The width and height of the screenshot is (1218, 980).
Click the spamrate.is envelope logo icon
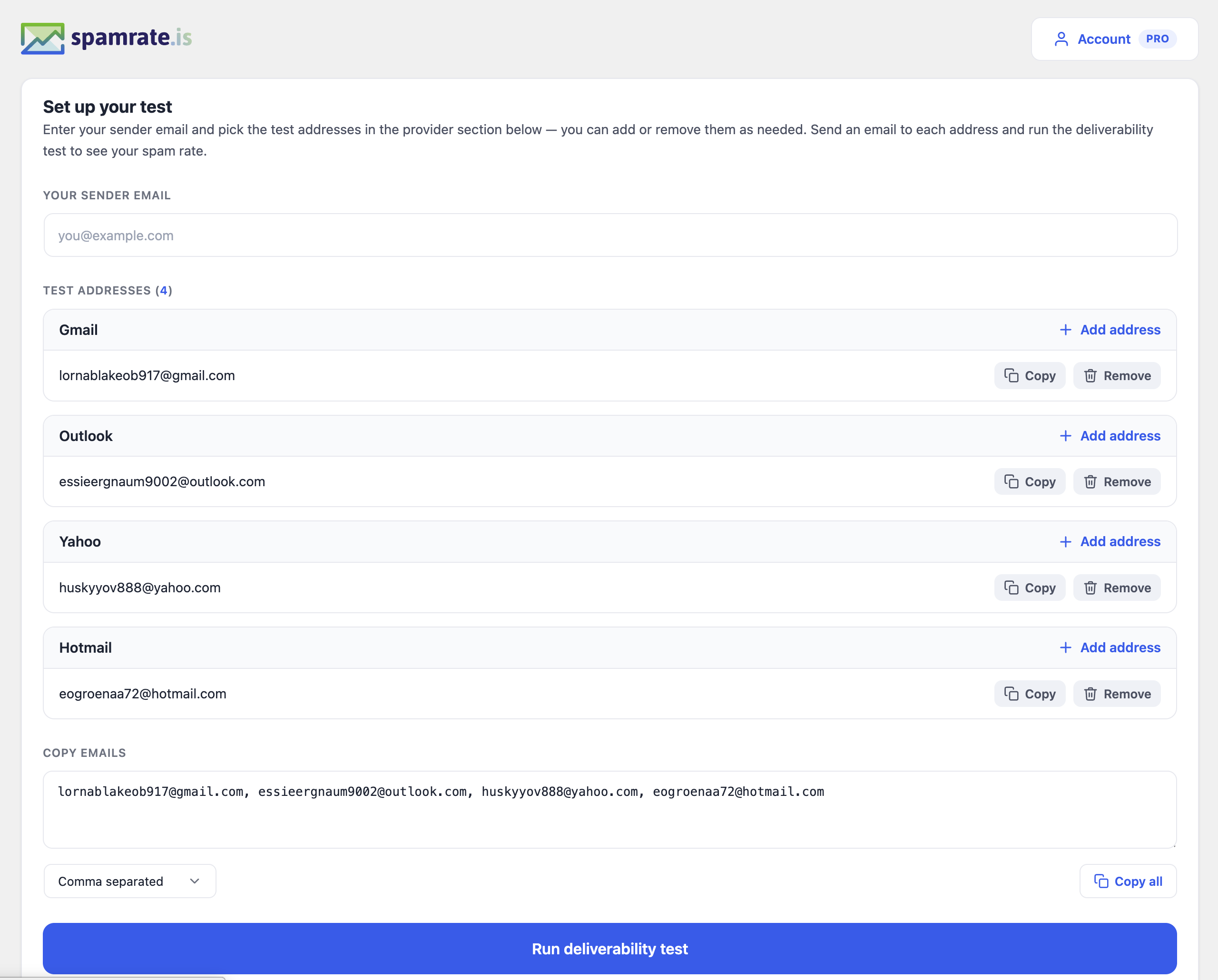42,39
